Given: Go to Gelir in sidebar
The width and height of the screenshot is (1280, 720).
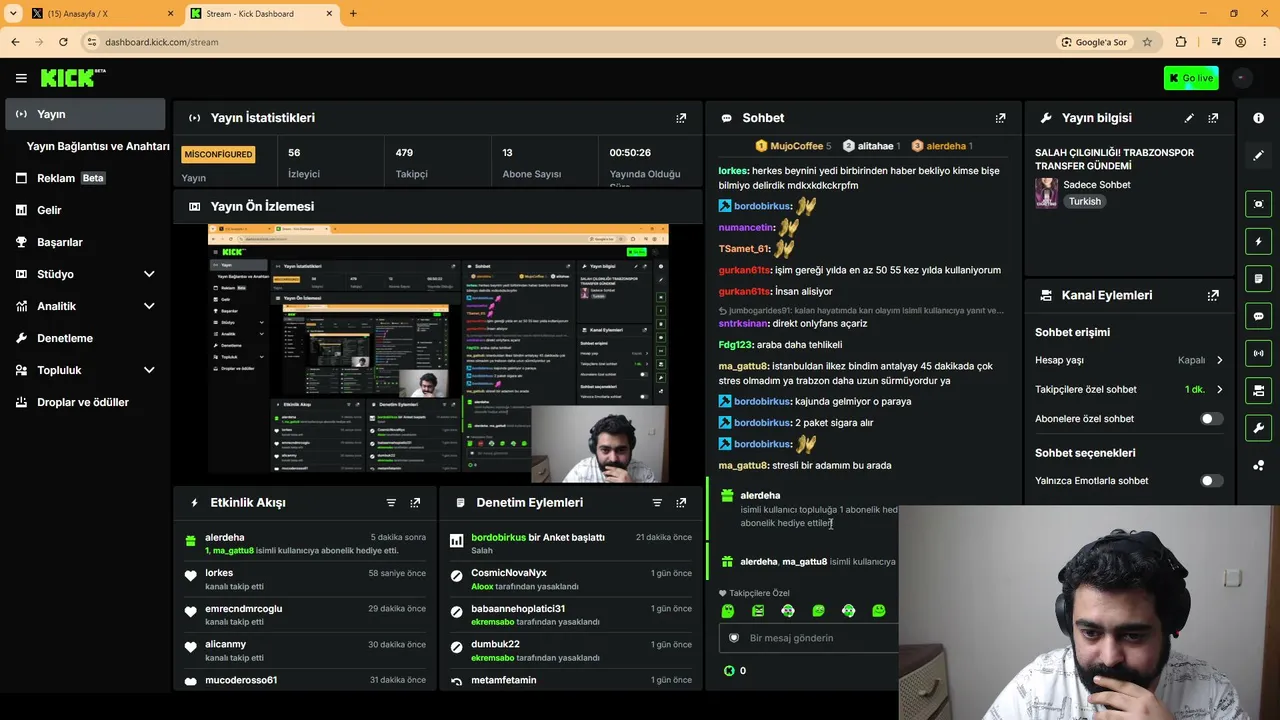Looking at the screenshot, I should pos(85,210).
